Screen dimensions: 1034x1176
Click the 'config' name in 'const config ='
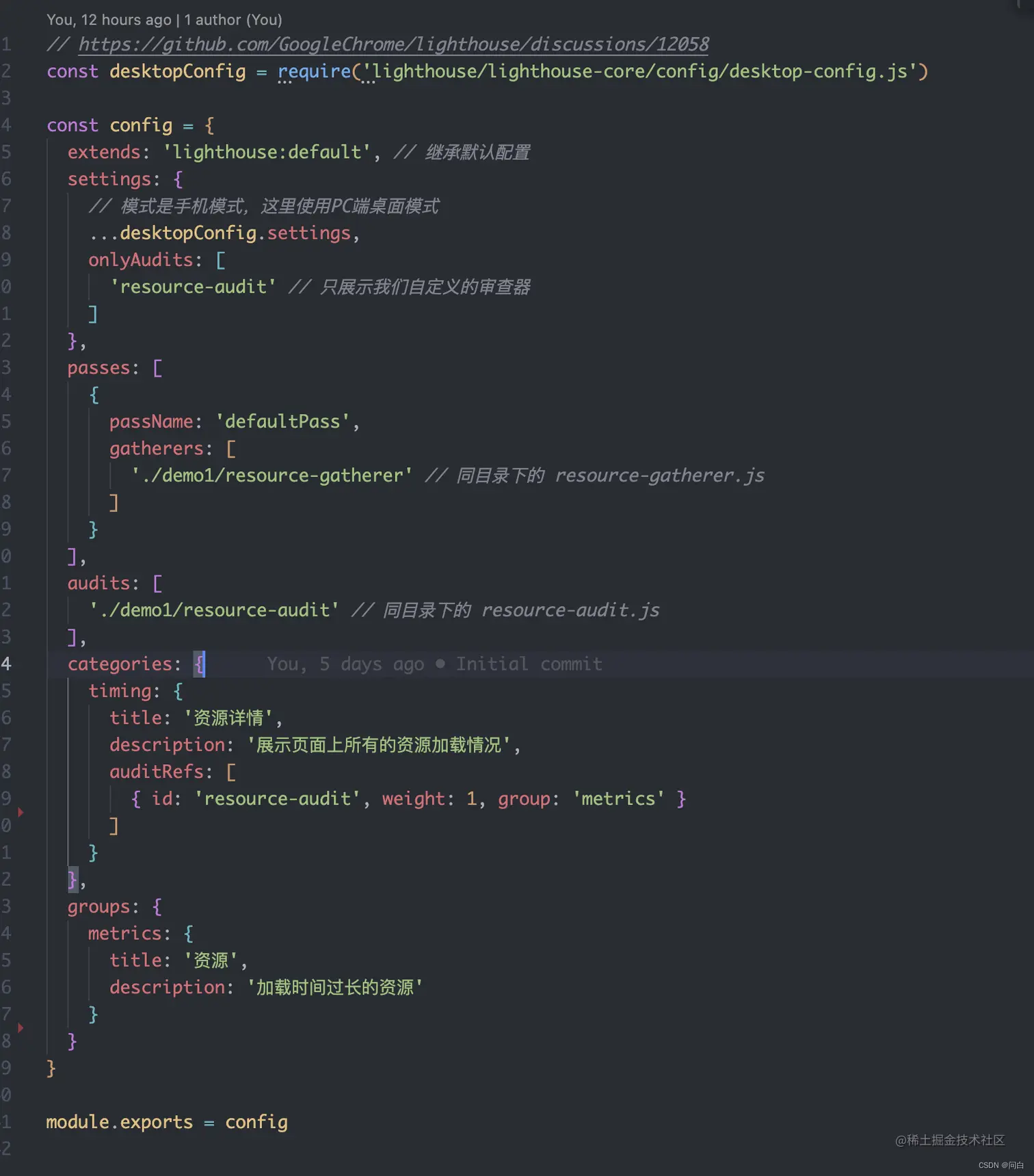(141, 125)
